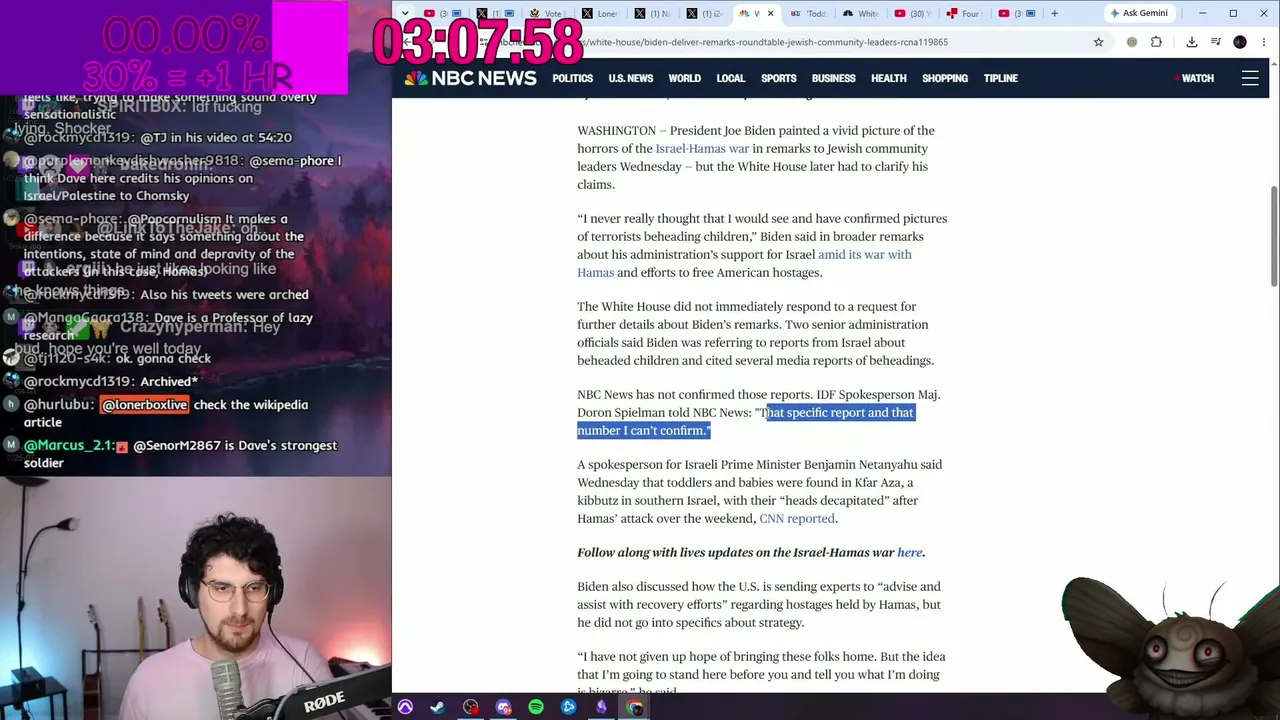Open Battle.net from the taskbar
Image resolution: width=1280 pixels, height=720 pixels.
pyautogui.click(x=569, y=708)
